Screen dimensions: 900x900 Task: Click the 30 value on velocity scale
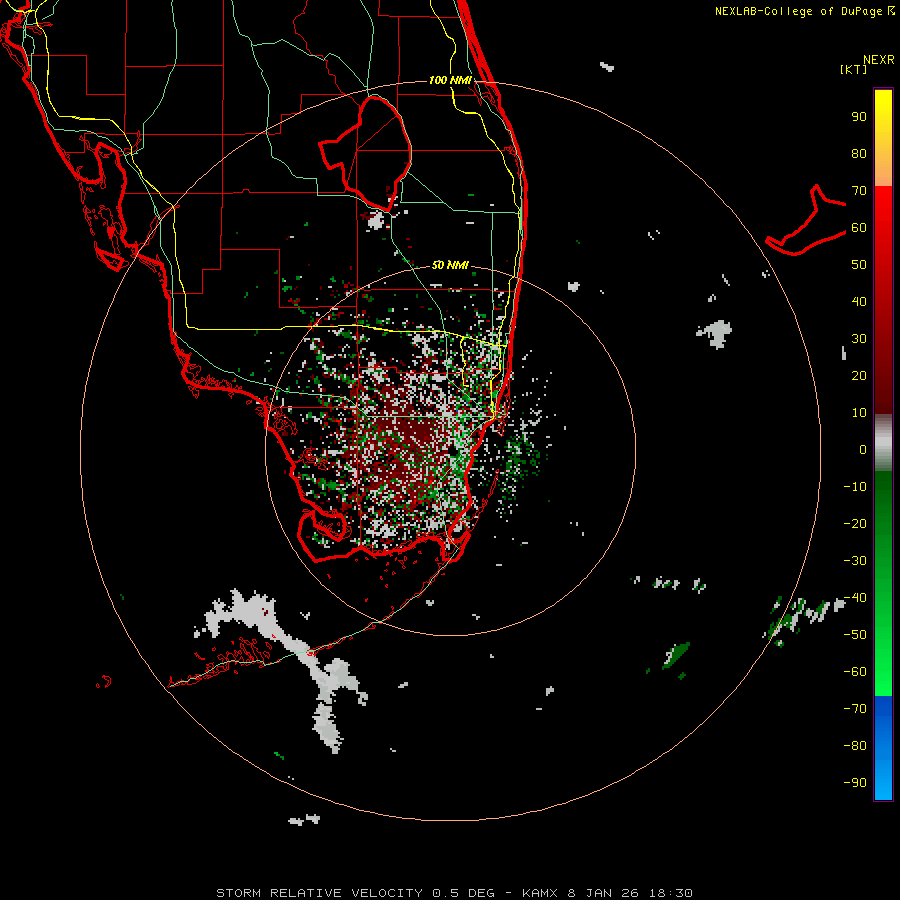(859, 339)
